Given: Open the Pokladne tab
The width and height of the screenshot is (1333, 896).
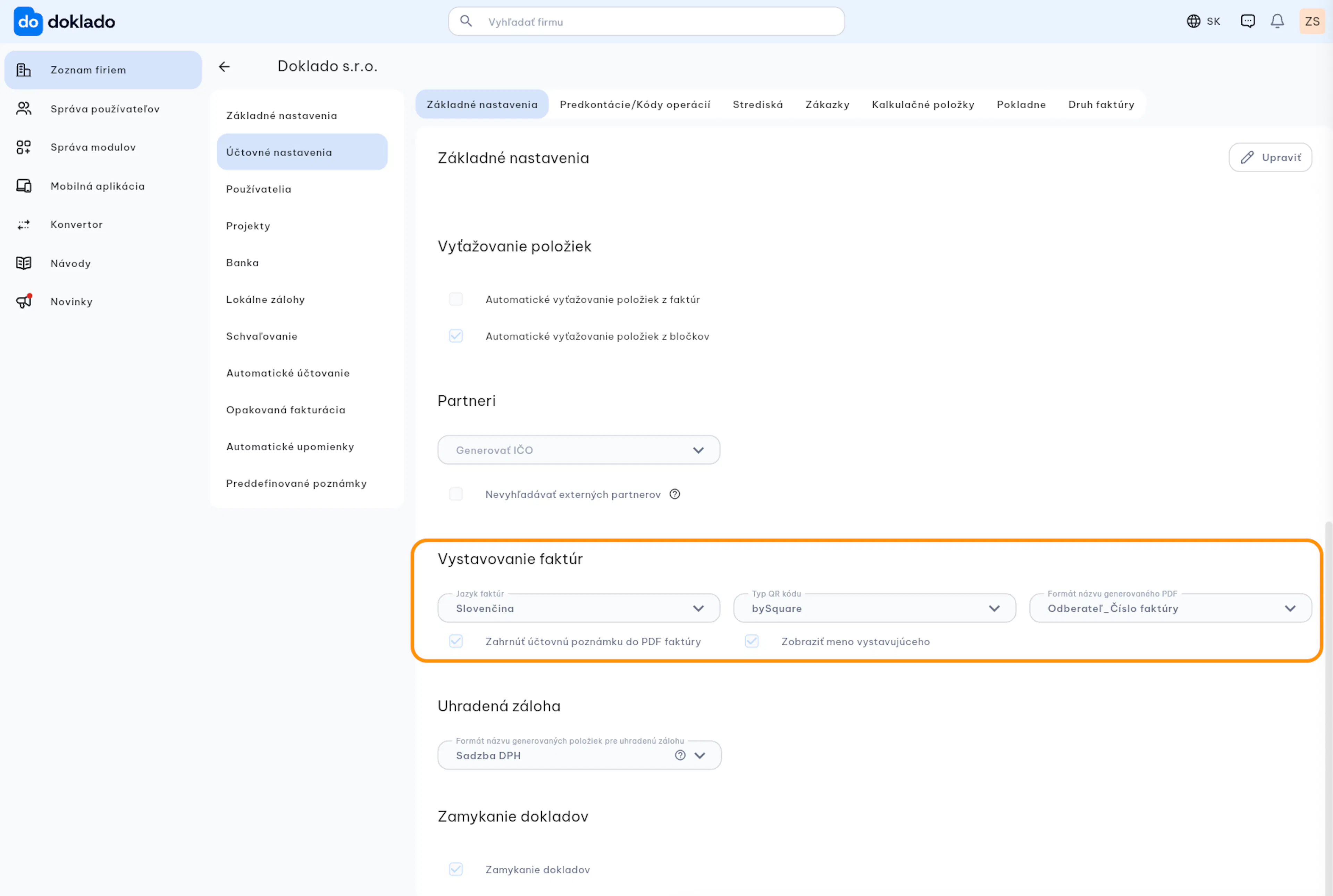Looking at the screenshot, I should (x=1022, y=104).
